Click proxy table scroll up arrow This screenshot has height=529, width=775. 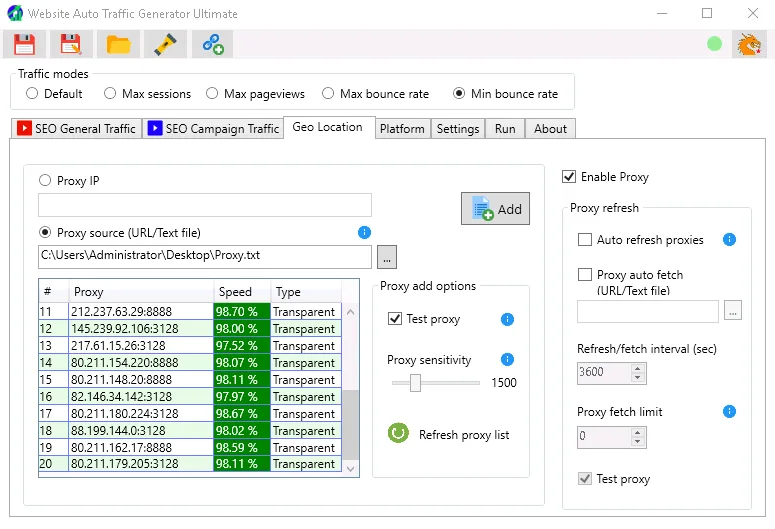point(351,312)
